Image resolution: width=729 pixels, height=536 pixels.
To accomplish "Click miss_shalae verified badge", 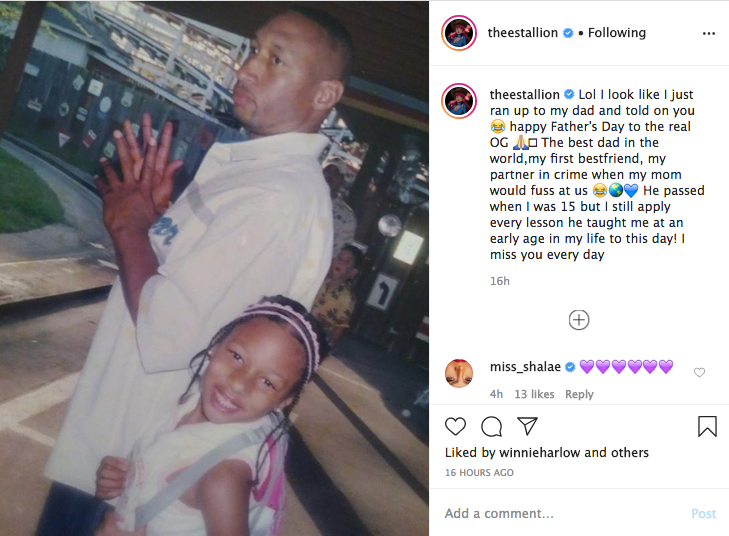I will pos(570,367).
